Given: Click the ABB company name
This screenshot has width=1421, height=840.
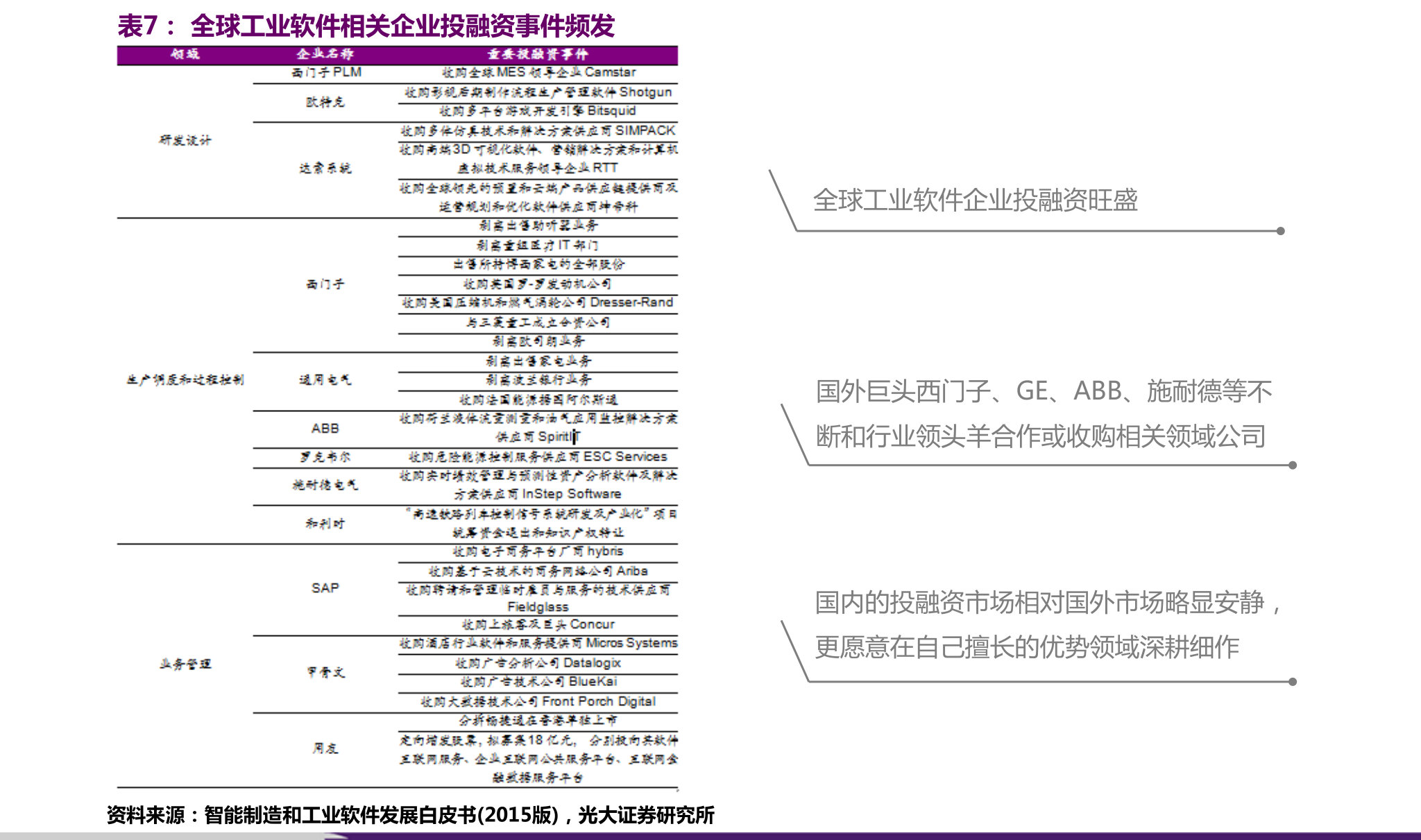Looking at the screenshot, I should click(325, 428).
